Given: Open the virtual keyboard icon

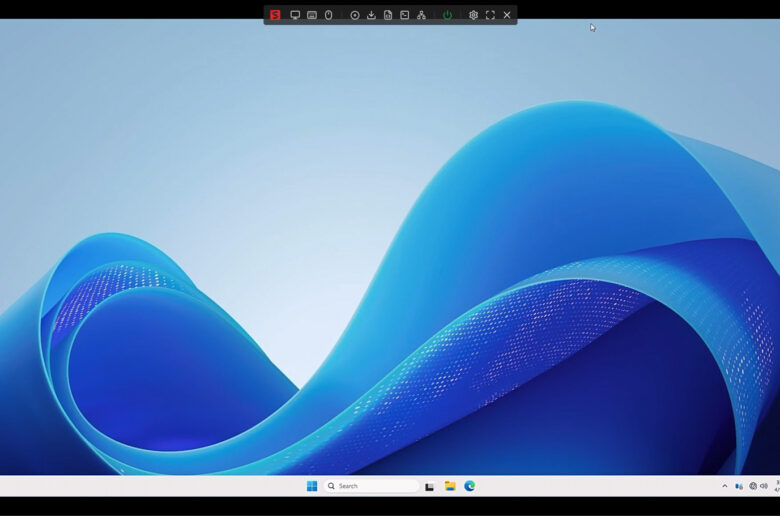Looking at the screenshot, I should point(312,15).
